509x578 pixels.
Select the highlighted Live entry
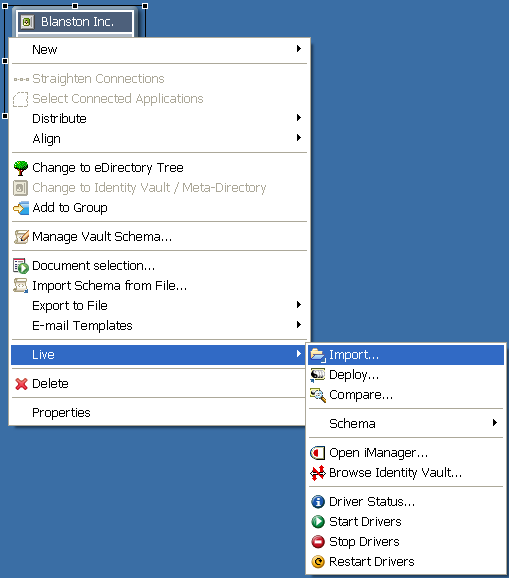tap(159, 355)
